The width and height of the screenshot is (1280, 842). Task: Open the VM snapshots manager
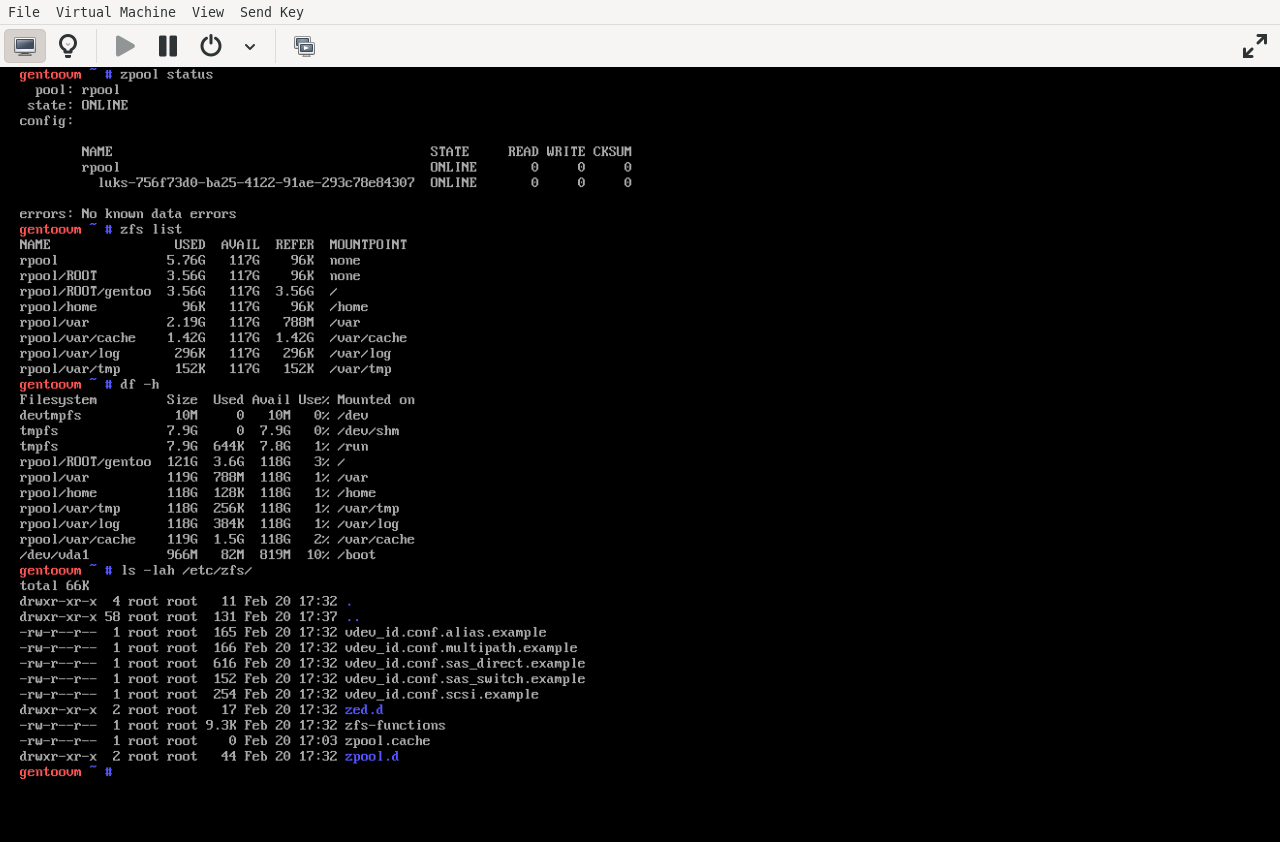(x=304, y=46)
